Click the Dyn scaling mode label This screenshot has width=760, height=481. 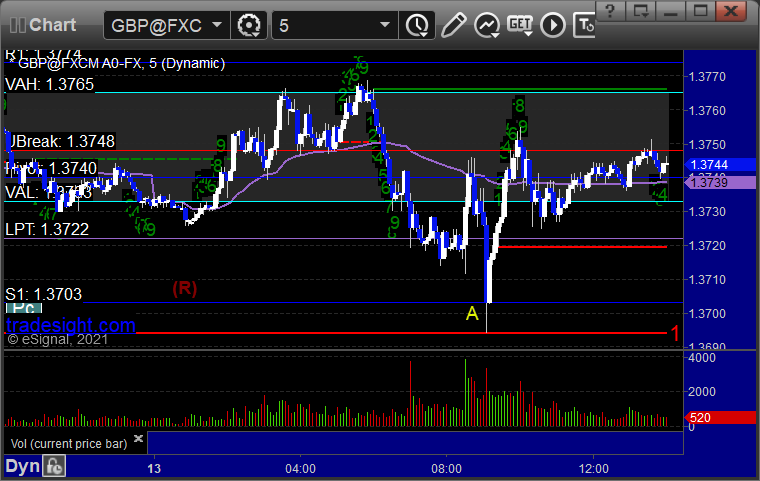[22, 466]
